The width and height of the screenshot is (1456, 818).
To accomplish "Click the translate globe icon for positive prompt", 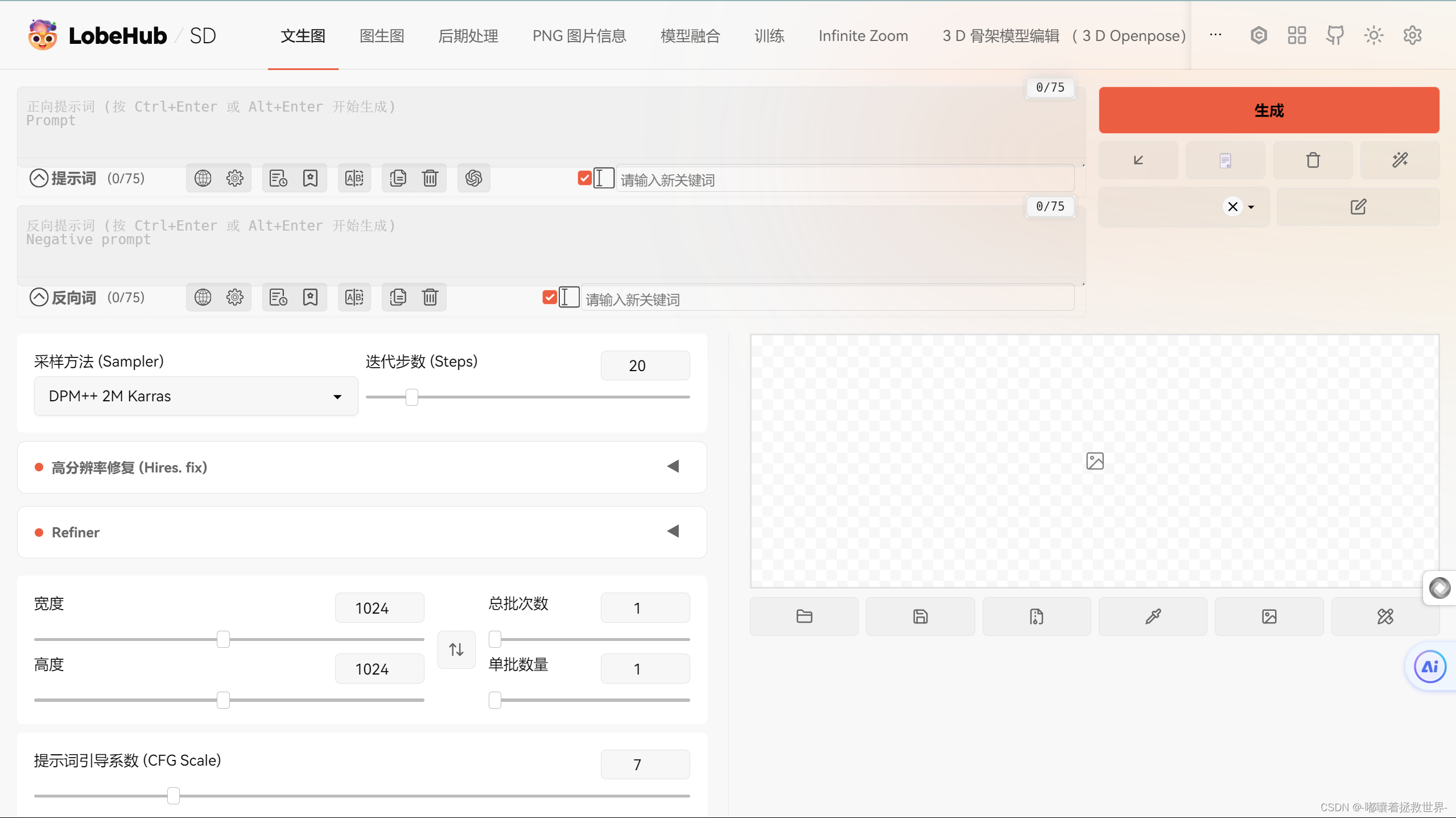I will point(203,178).
